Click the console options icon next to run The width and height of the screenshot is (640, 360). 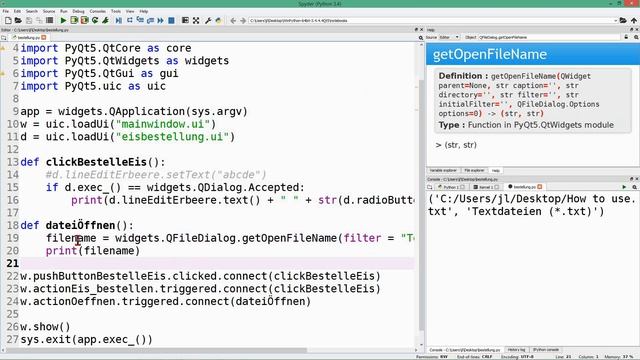point(635,187)
